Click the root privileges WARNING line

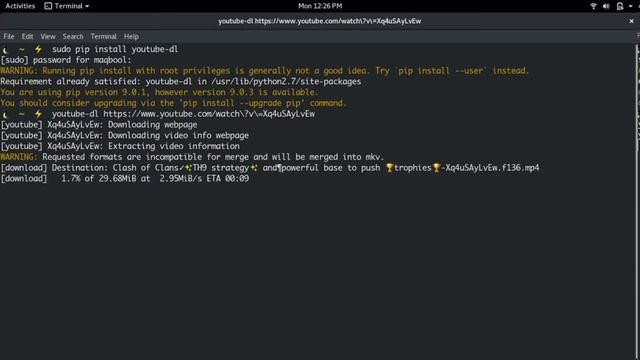click(264, 71)
